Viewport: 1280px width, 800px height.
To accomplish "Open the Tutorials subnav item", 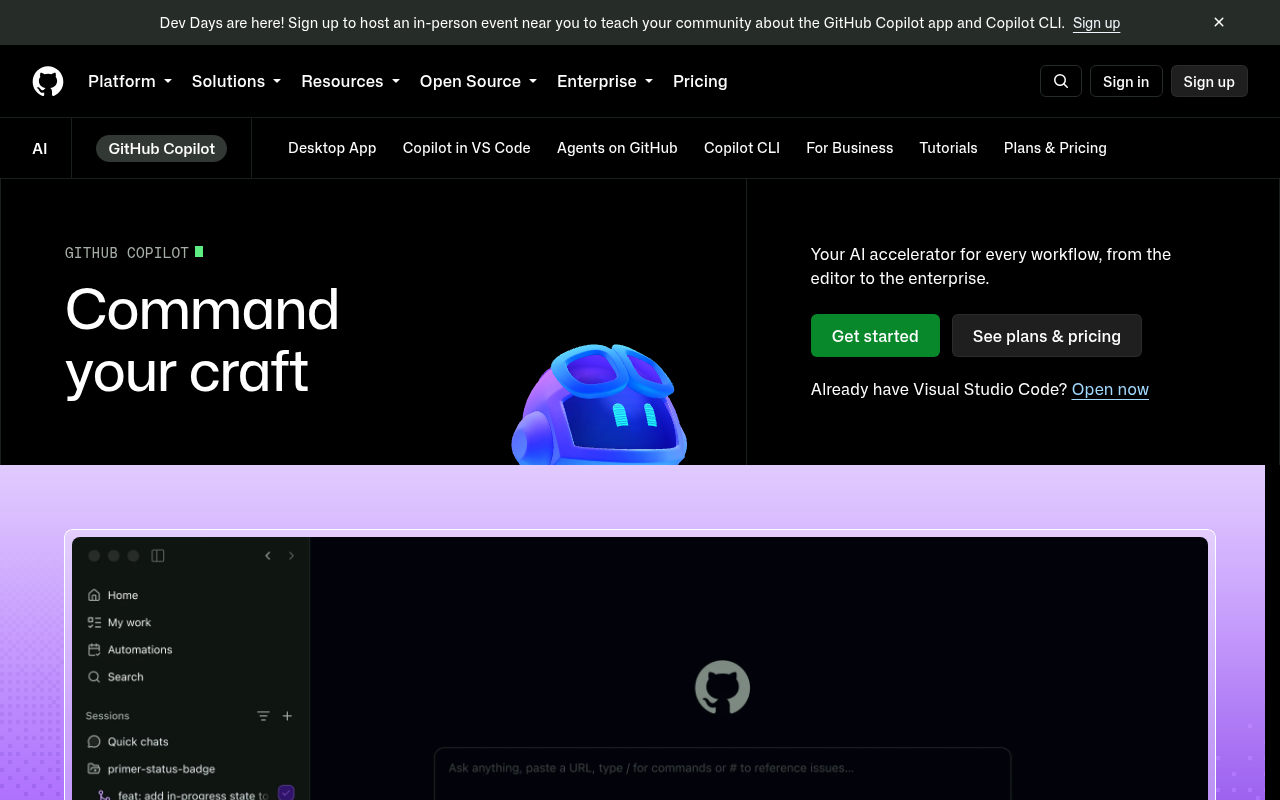I will tap(948, 148).
